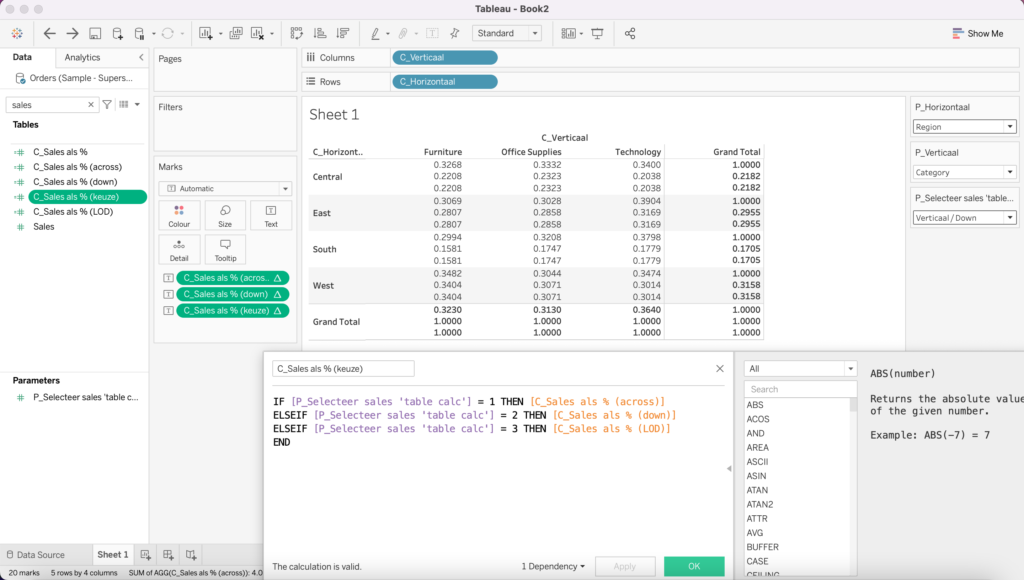Collapse the Data pane with the arrow

tap(141, 58)
